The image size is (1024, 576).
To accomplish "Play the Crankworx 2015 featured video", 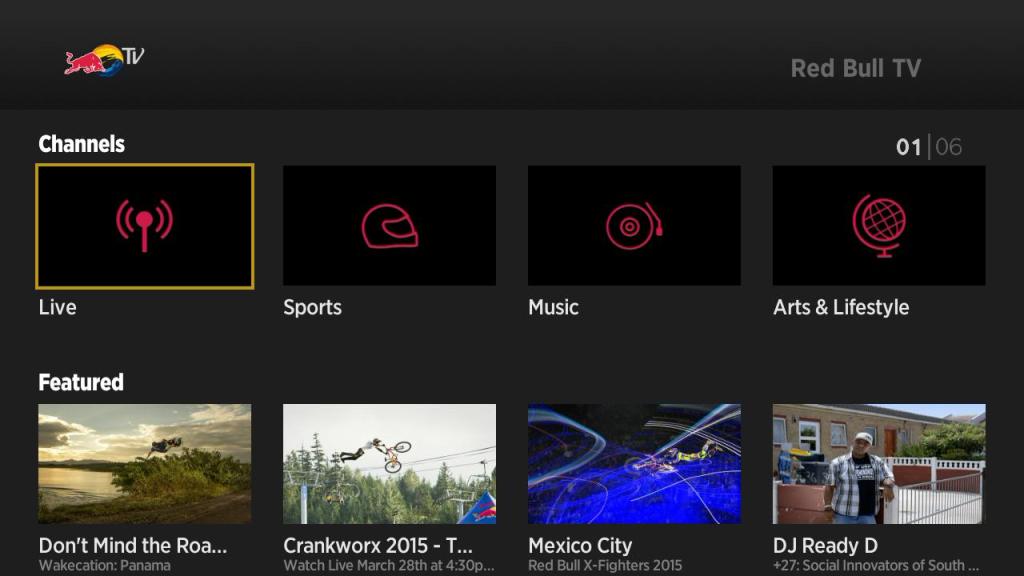I will pyautogui.click(x=389, y=463).
